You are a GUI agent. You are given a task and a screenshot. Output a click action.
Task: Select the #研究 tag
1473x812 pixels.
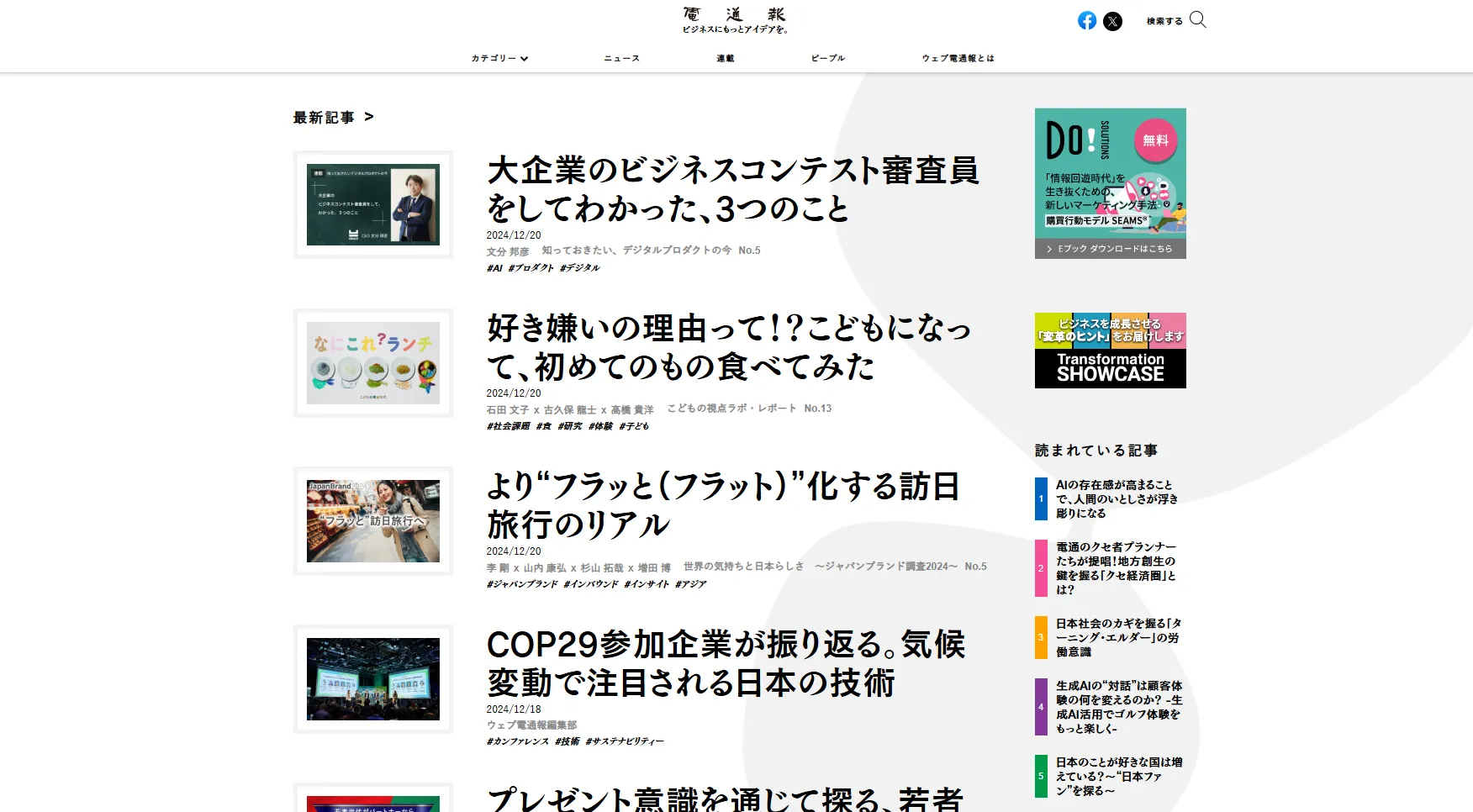coord(570,426)
